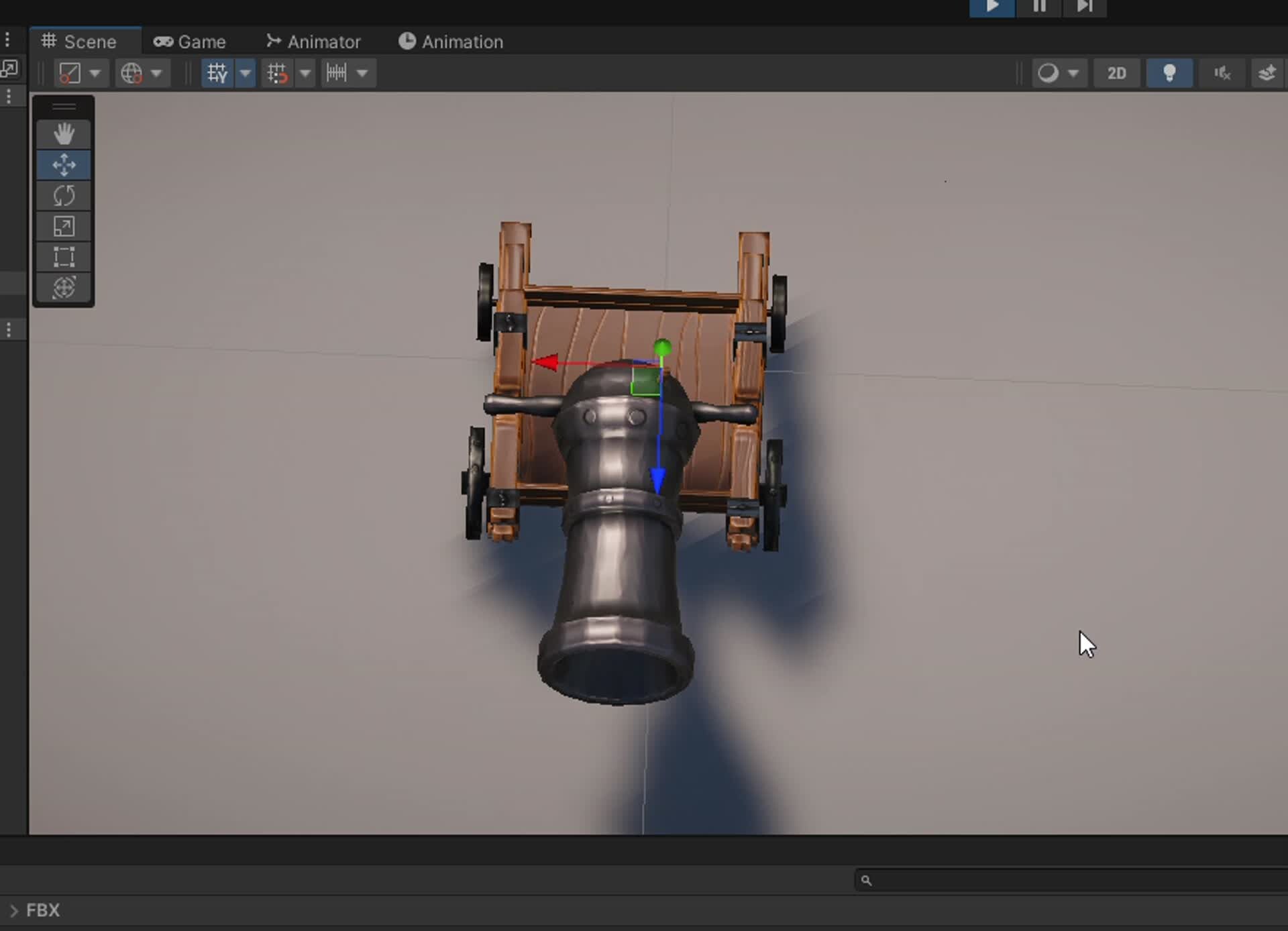Select the Hand tool for panning
The image size is (1288, 931).
point(64,133)
